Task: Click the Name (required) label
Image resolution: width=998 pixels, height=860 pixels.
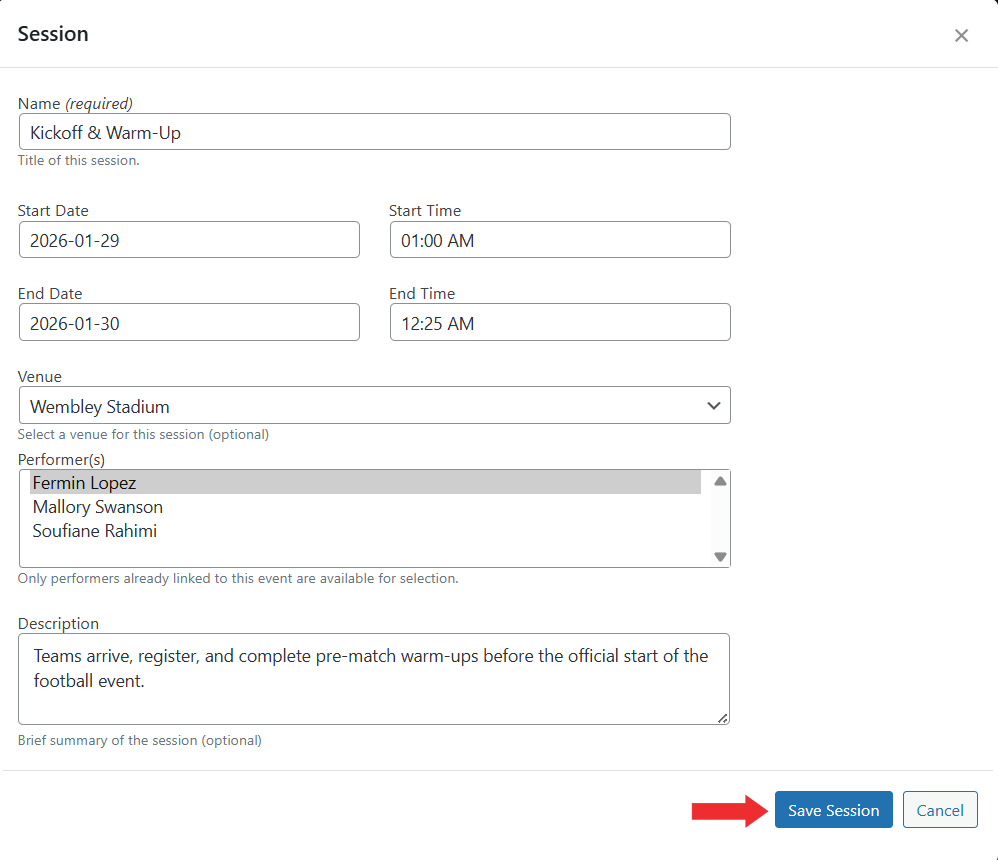Action: [x=75, y=103]
